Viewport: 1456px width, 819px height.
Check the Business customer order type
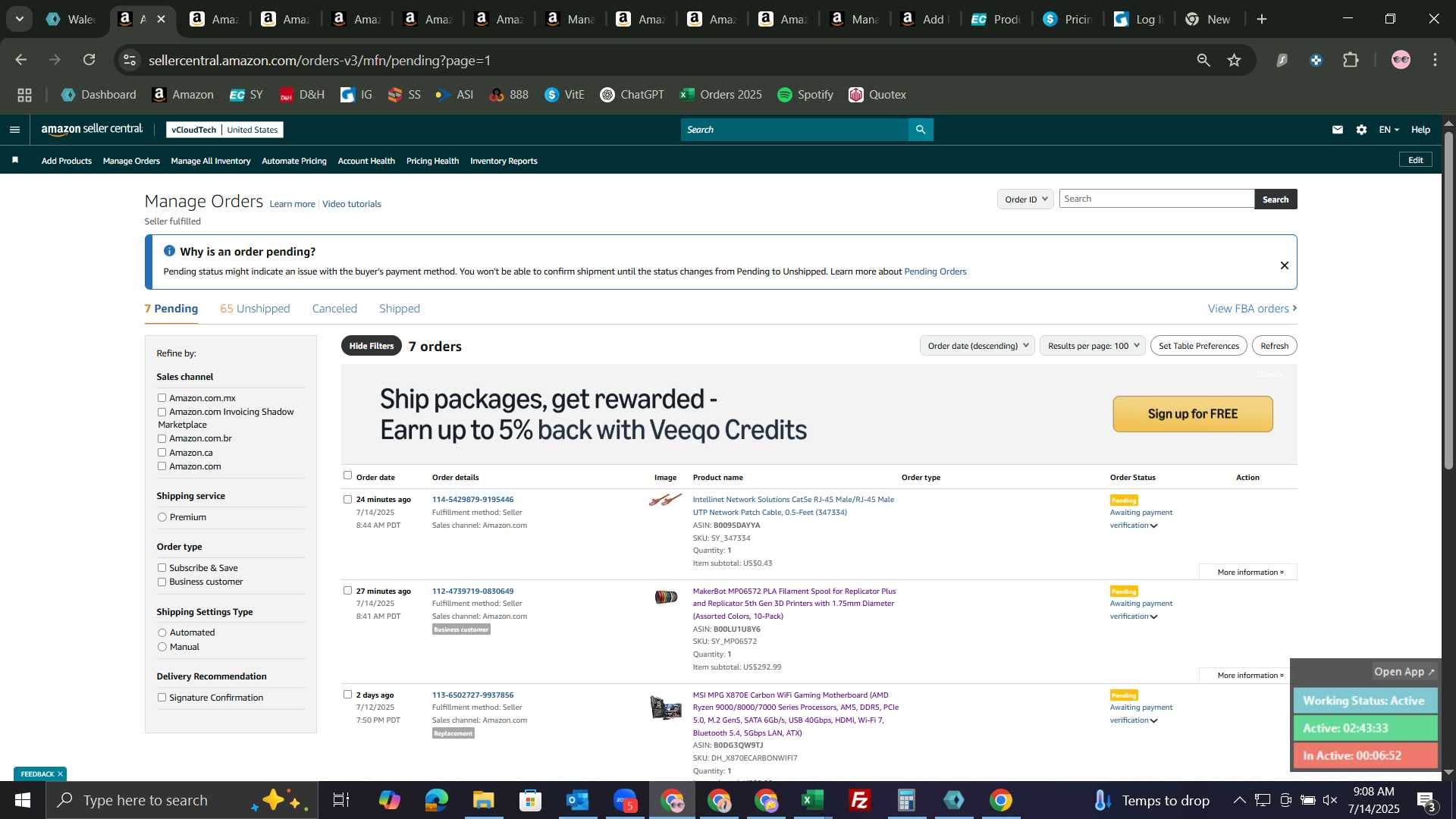pos(162,582)
